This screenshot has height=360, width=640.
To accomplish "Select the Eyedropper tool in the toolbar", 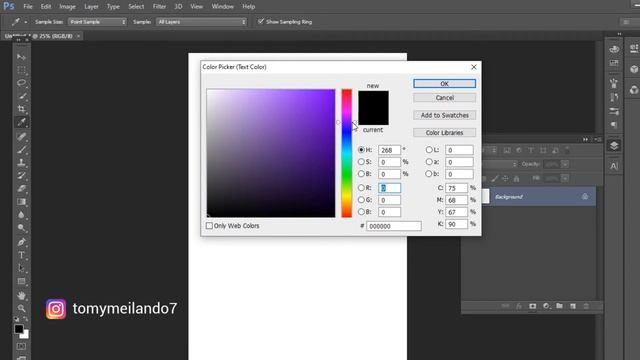I will 21,122.
